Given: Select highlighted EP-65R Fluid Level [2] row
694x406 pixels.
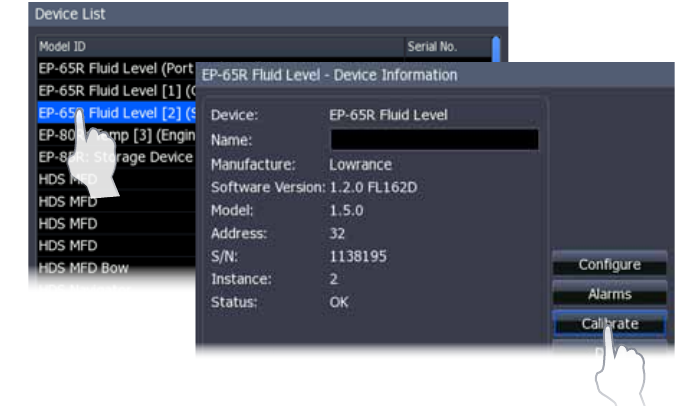Looking at the screenshot, I should click(x=116, y=113).
